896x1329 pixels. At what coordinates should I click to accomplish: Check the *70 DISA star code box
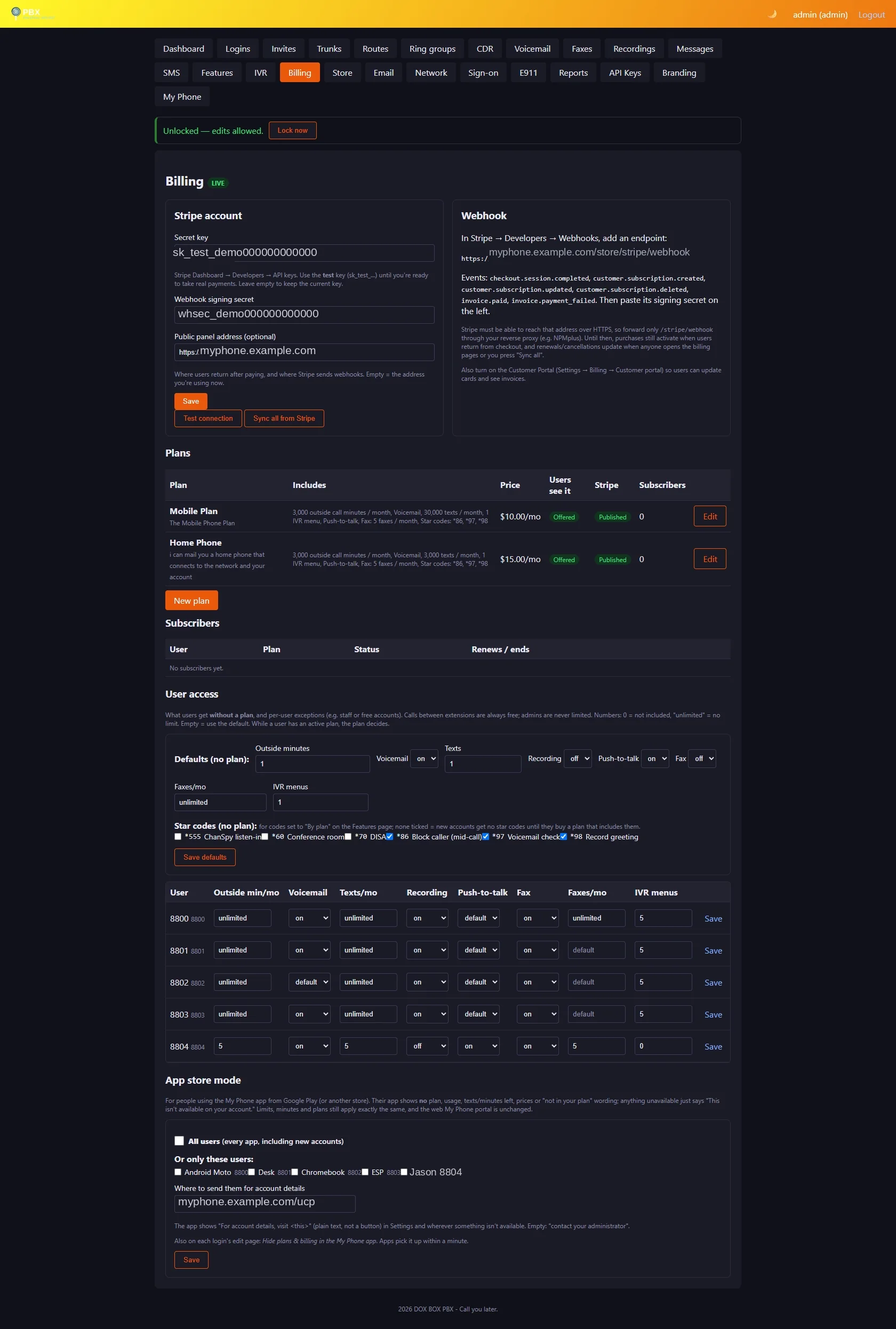347,836
